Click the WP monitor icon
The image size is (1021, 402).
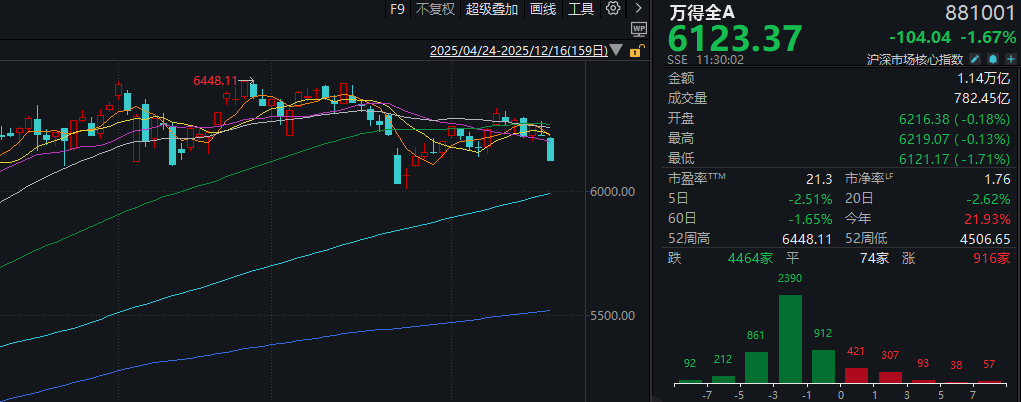pyautogui.click(x=637, y=29)
